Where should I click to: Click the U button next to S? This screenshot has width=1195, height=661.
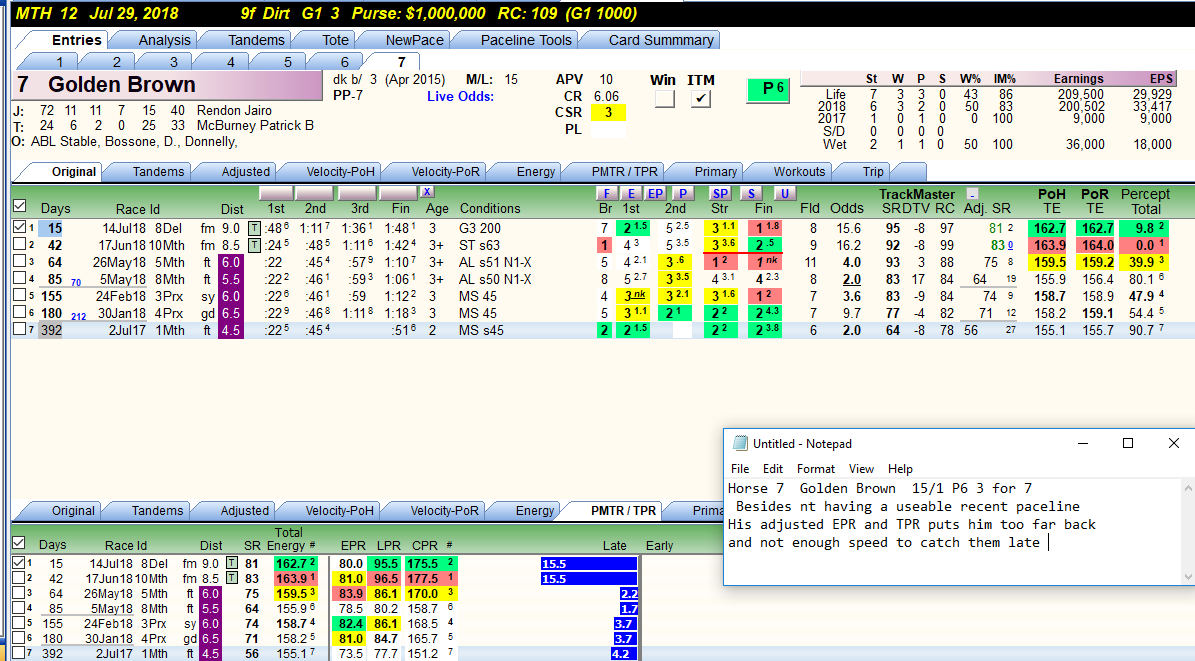[784, 193]
